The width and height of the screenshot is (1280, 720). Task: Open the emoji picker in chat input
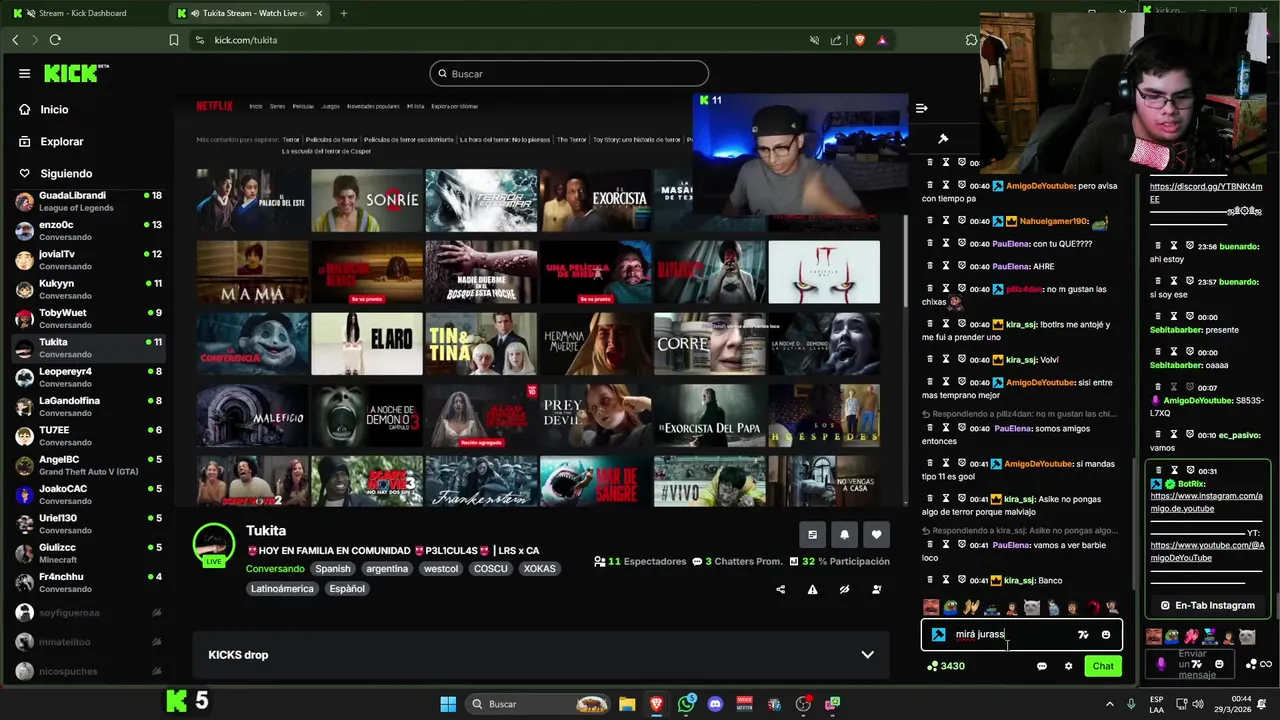point(1106,635)
